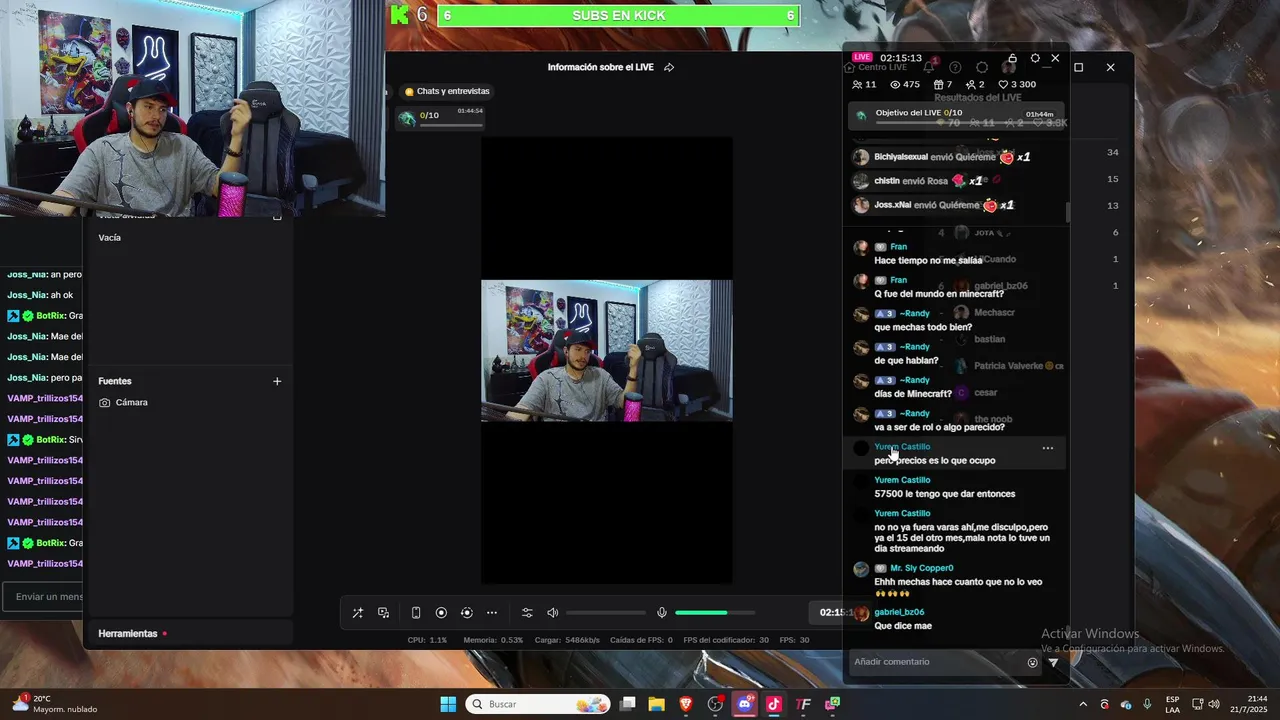Click the gifts counter showing 7
Viewport: 1280px width, 720px height.
click(942, 84)
